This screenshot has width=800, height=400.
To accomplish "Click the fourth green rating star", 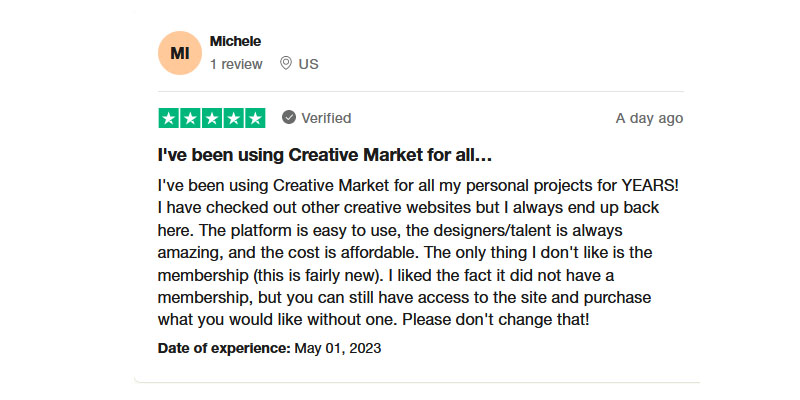I will pos(233,118).
